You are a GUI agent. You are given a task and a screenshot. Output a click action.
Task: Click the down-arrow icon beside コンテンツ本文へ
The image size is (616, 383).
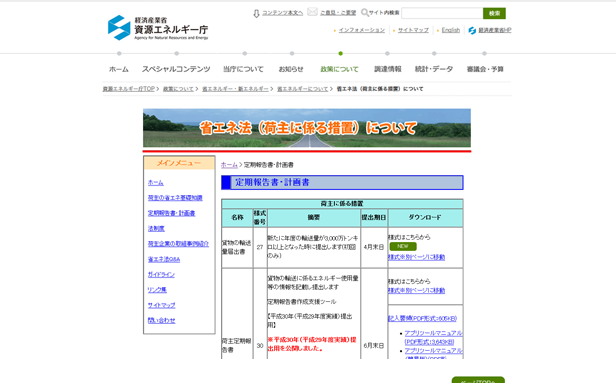click(256, 13)
